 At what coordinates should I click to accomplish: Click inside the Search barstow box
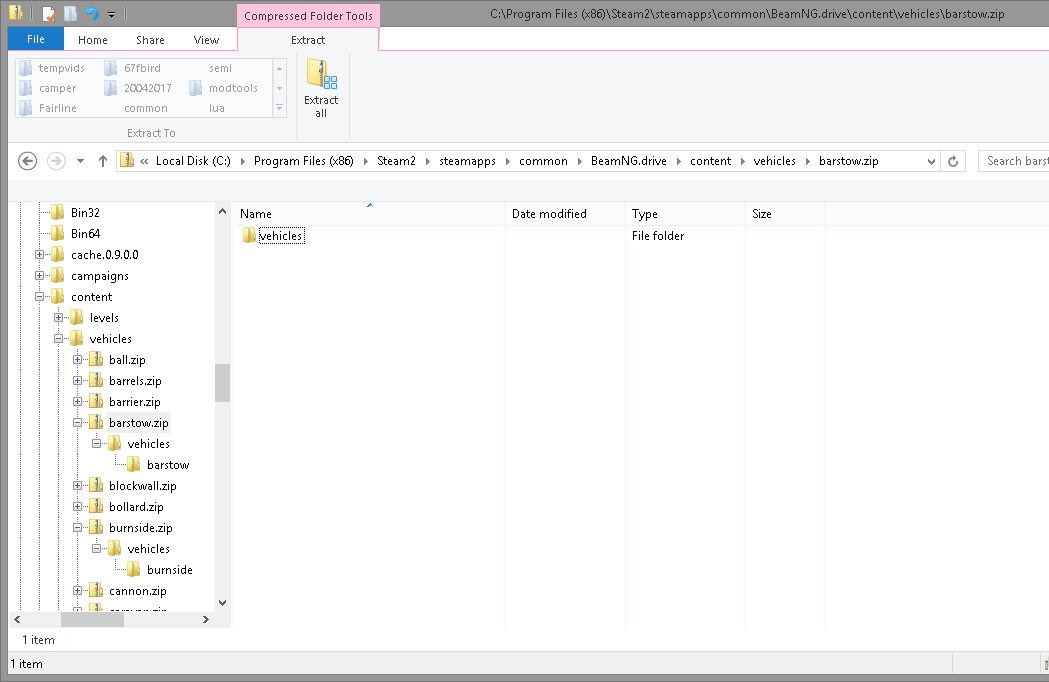(x=1014, y=161)
